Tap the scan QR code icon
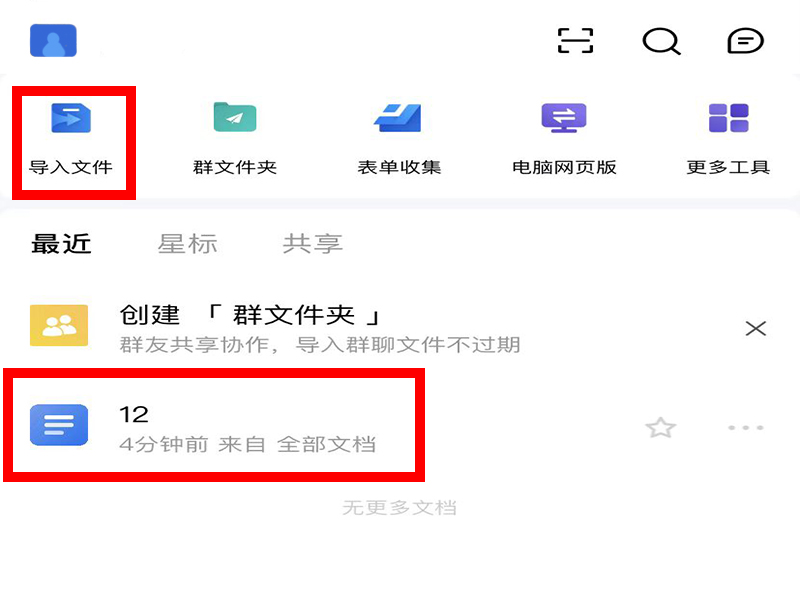The height and width of the screenshot is (600, 800). [575, 41]
